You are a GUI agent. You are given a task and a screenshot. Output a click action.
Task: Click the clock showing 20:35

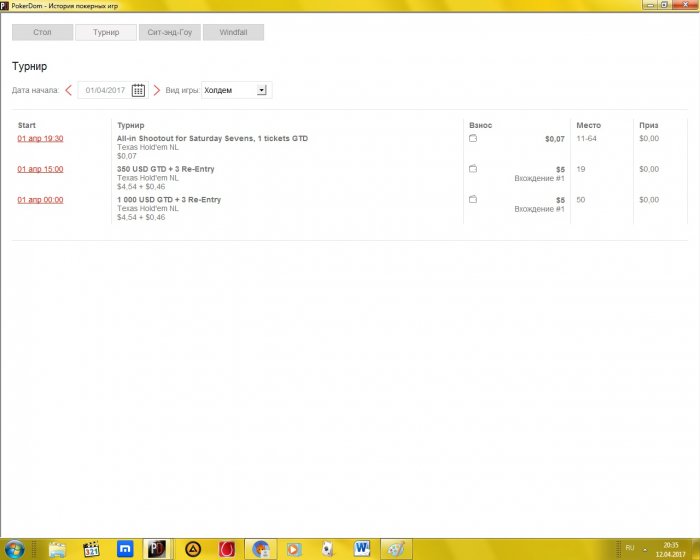[671, 545]
